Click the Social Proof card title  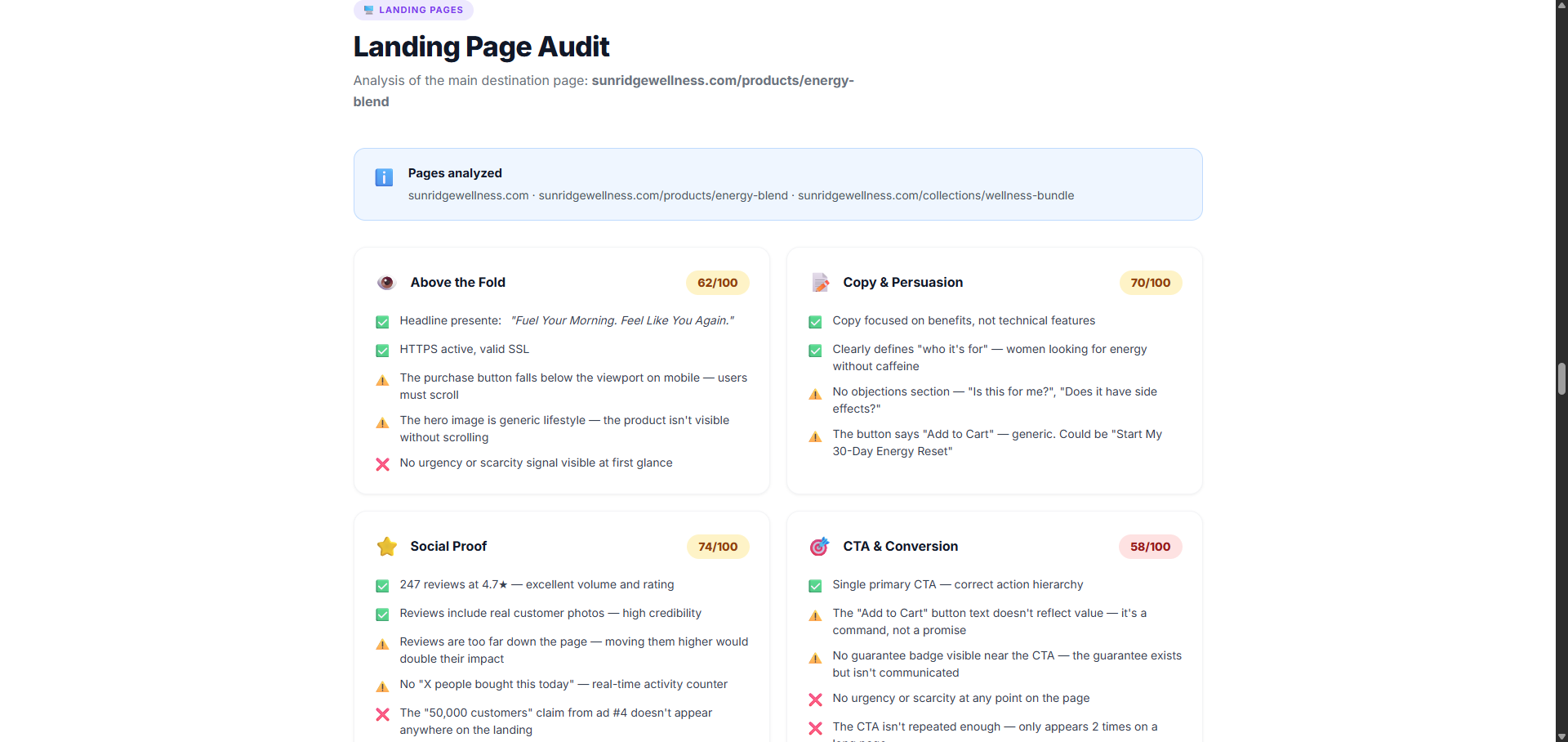pos(448,547)
